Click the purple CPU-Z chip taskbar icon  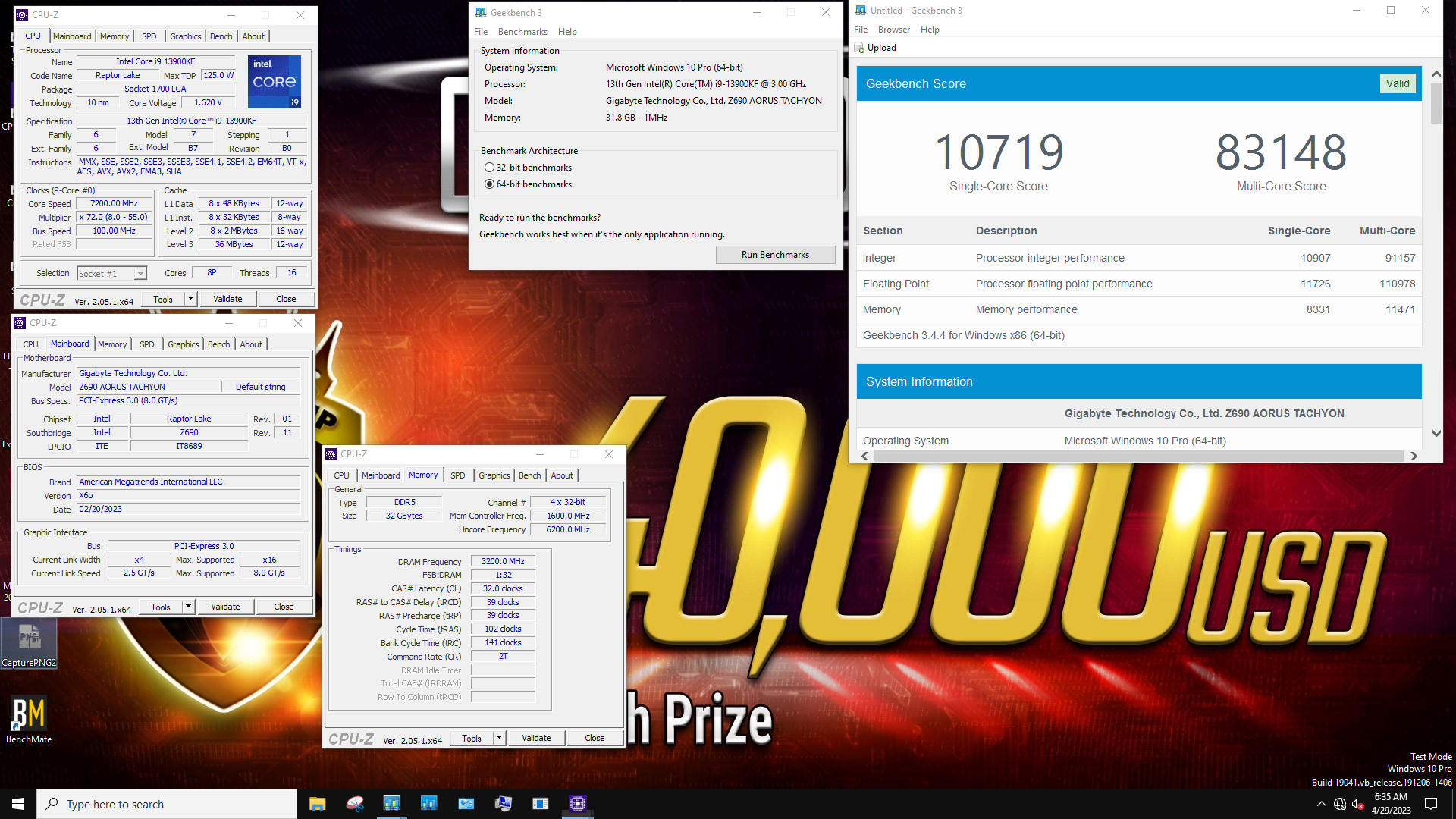pyautogui.click(x=578, y=804)
